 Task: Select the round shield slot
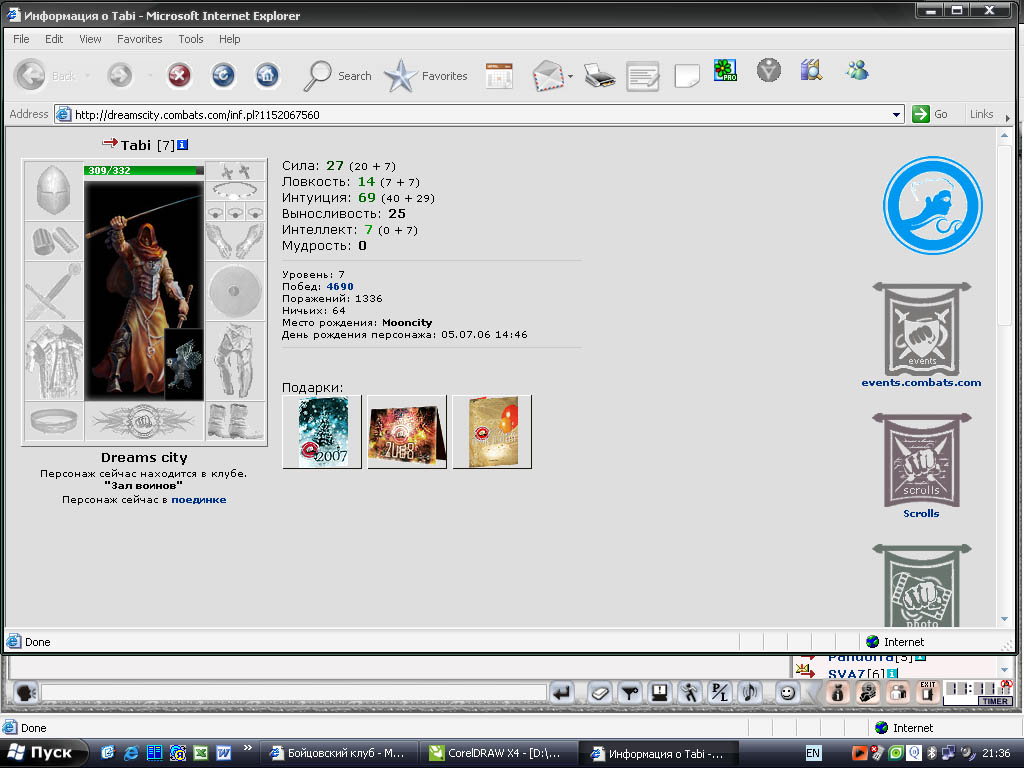pyautogui.click(x=235, y=291)
